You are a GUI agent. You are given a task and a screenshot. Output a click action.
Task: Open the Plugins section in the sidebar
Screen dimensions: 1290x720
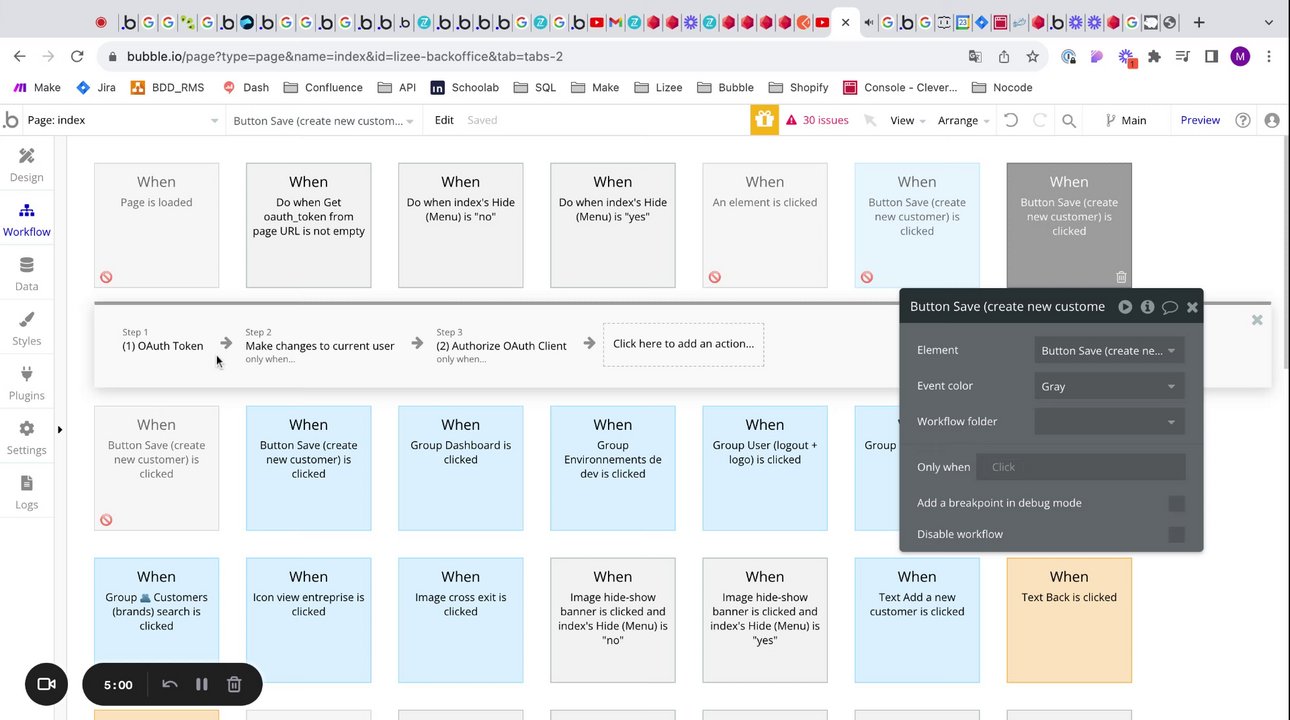tap(27, 382)
